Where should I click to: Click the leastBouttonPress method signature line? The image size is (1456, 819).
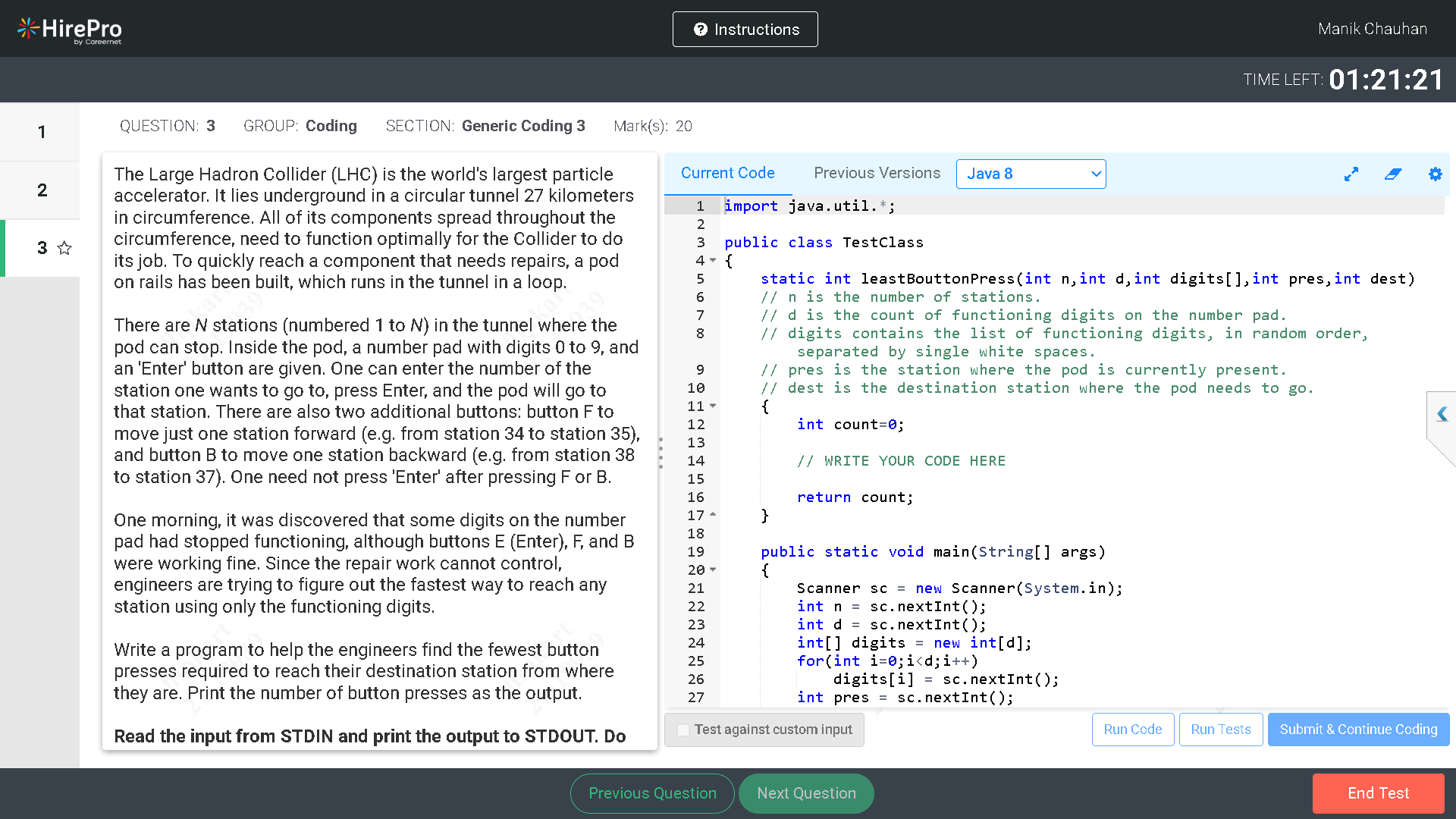pos(1087,279)
